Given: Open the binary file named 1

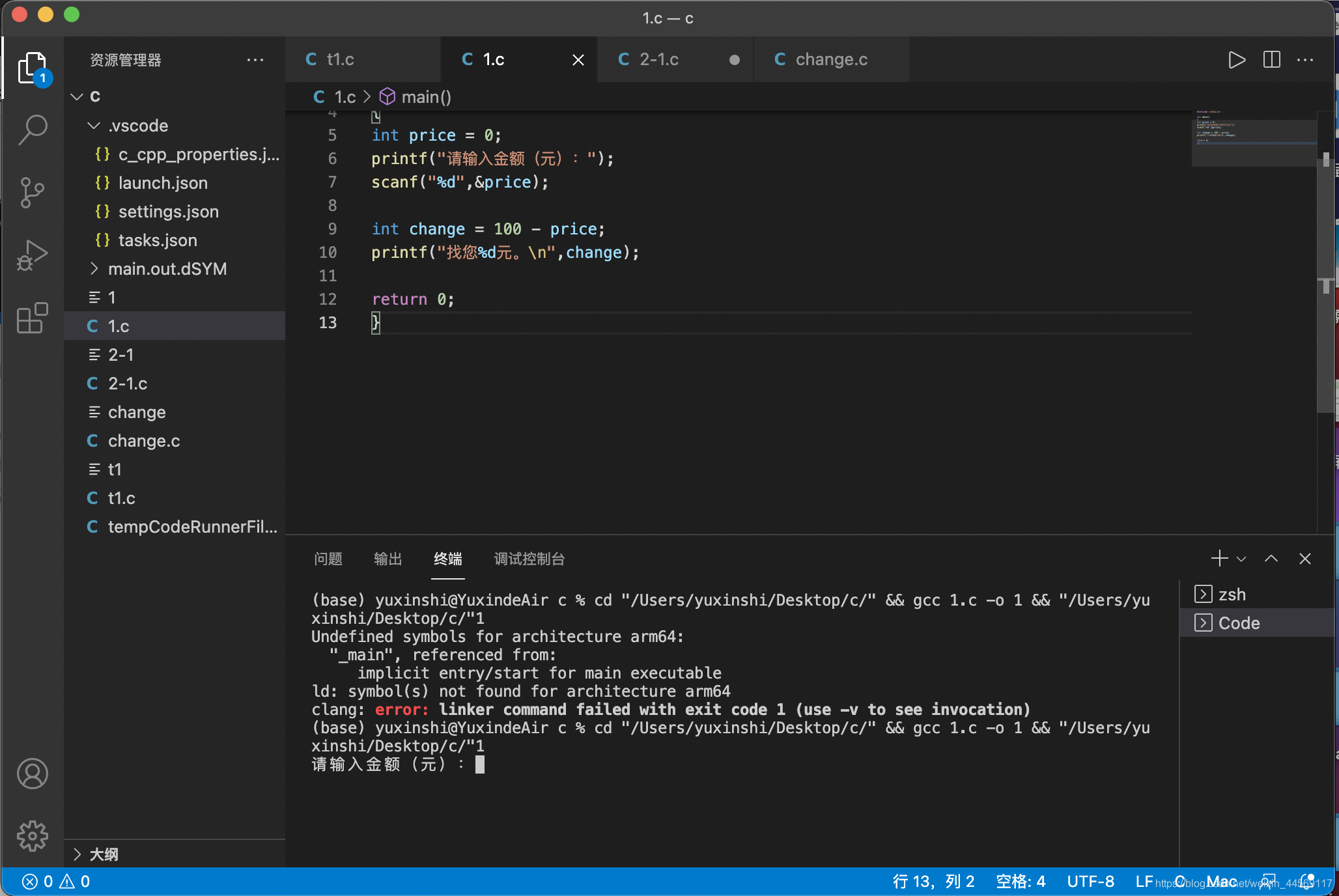Looking at the screenshot, I should (175, 297).
